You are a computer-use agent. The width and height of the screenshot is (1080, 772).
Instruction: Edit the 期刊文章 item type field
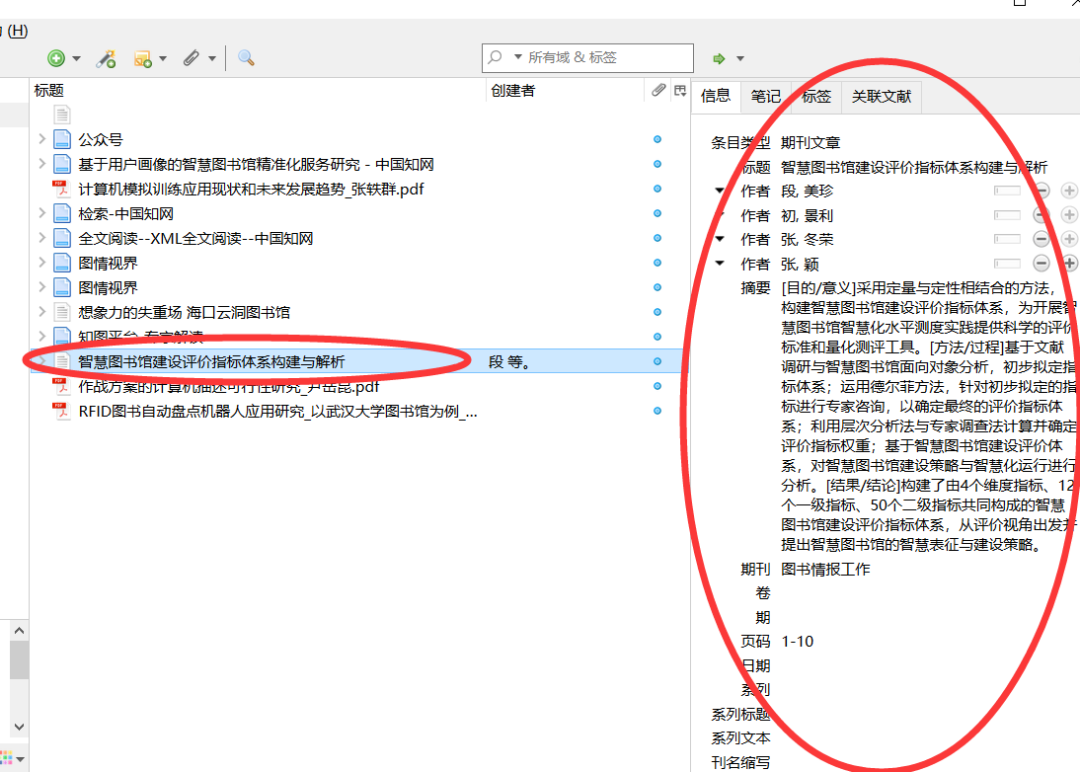pos(811,143)
